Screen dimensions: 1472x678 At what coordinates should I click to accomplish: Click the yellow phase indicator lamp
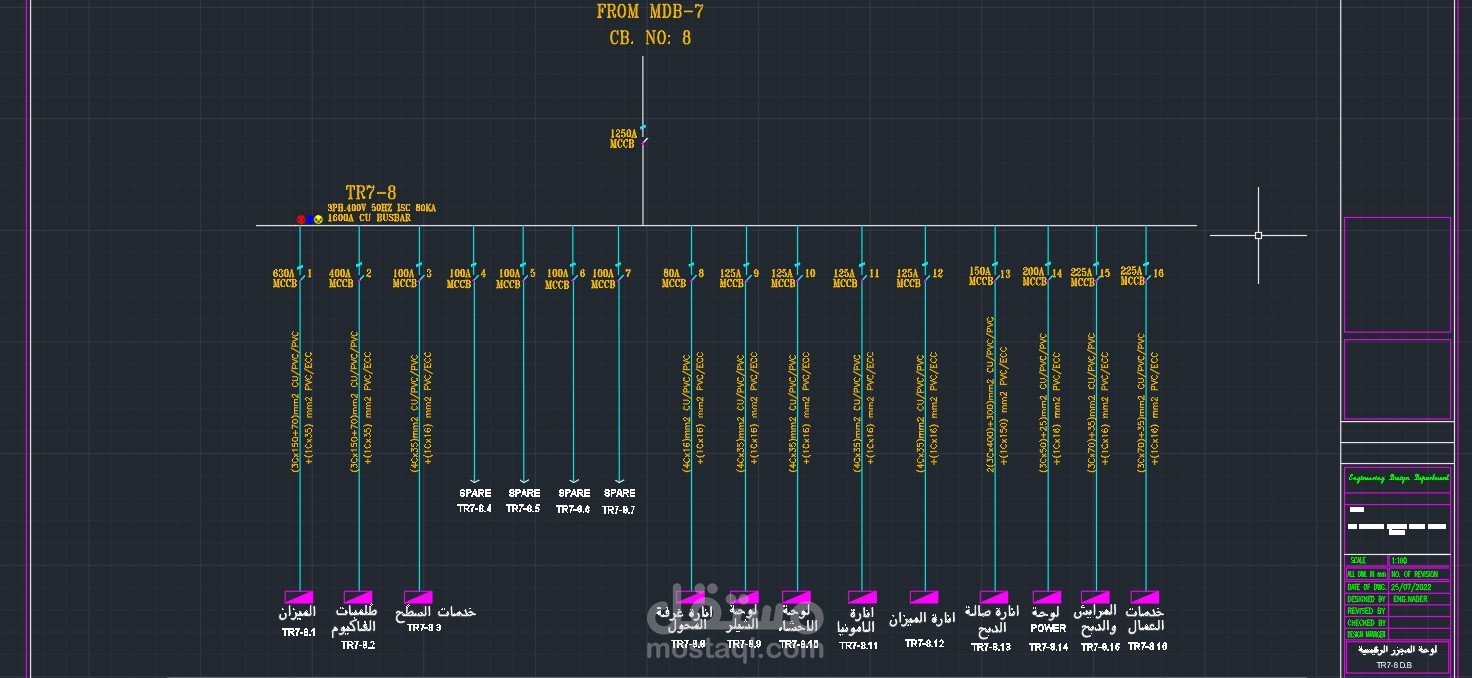point(318,219)
